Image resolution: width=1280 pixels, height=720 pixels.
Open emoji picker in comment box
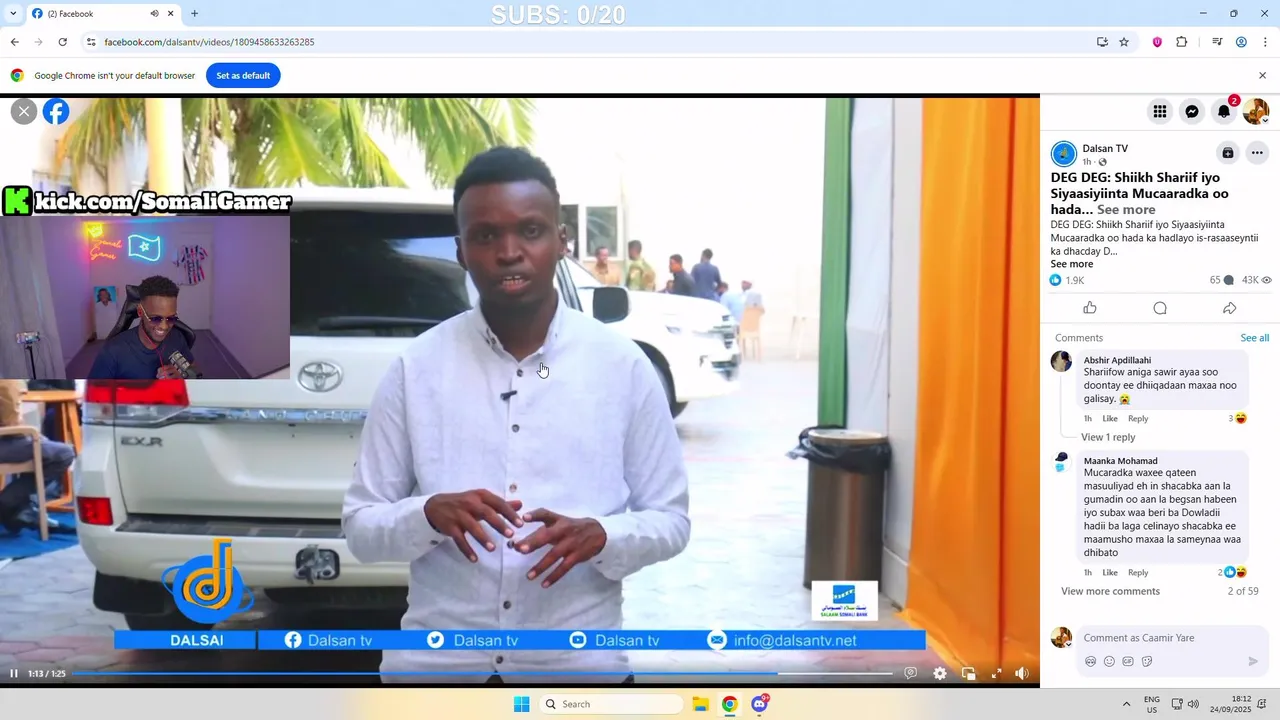point(1109,661)
